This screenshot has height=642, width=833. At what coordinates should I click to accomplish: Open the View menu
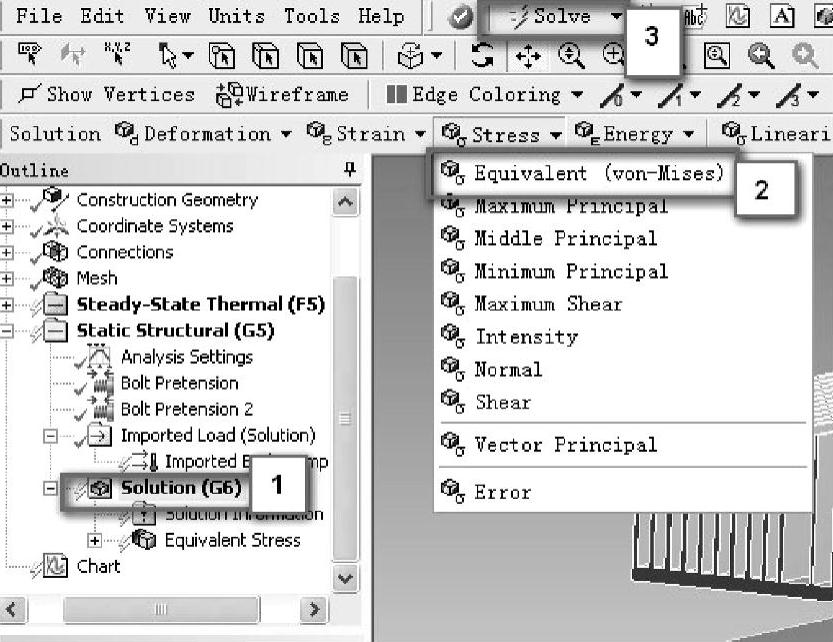pyautogui.click(x=167, y=16)
